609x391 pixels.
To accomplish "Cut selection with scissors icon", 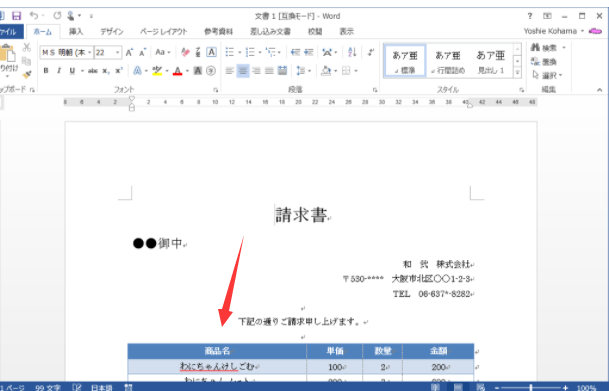I will [26, 47].
